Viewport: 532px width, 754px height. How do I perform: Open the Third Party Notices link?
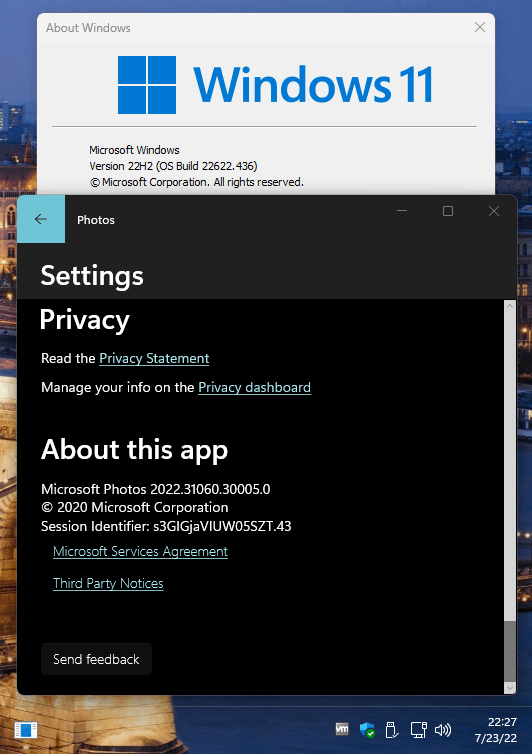tap(108, 583)
